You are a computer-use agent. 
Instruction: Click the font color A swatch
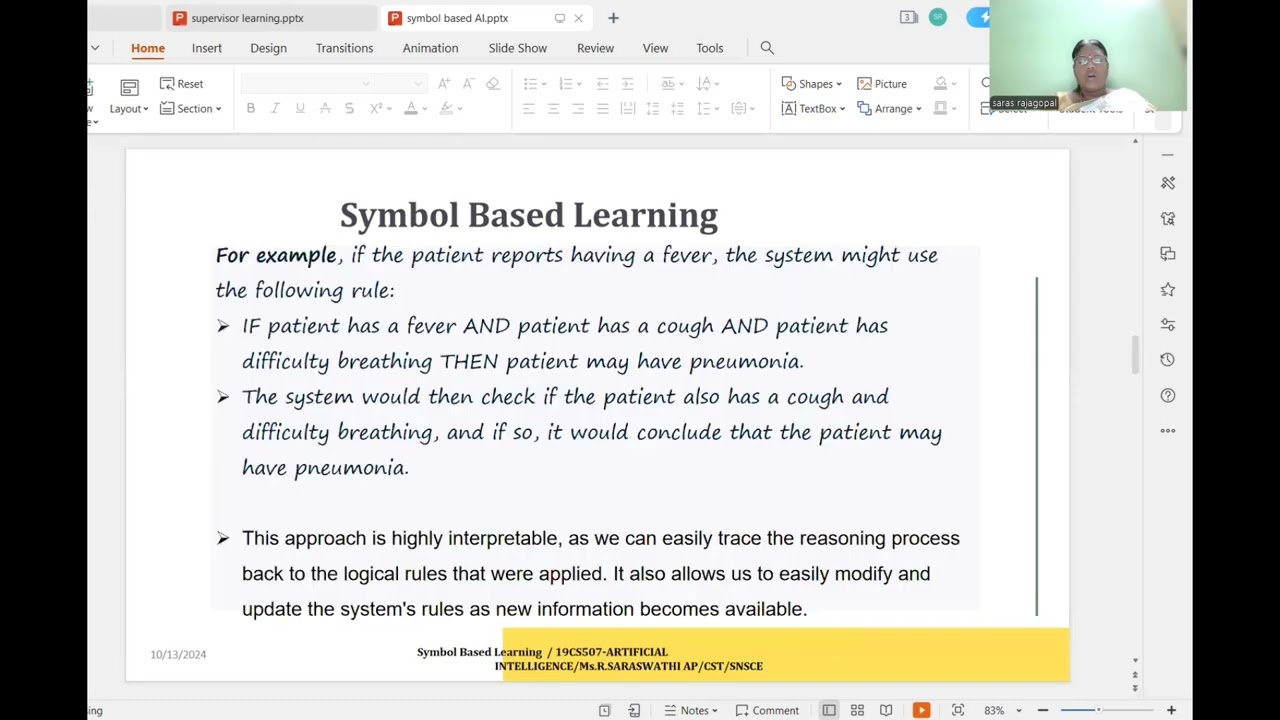click(x=410, y=108)
